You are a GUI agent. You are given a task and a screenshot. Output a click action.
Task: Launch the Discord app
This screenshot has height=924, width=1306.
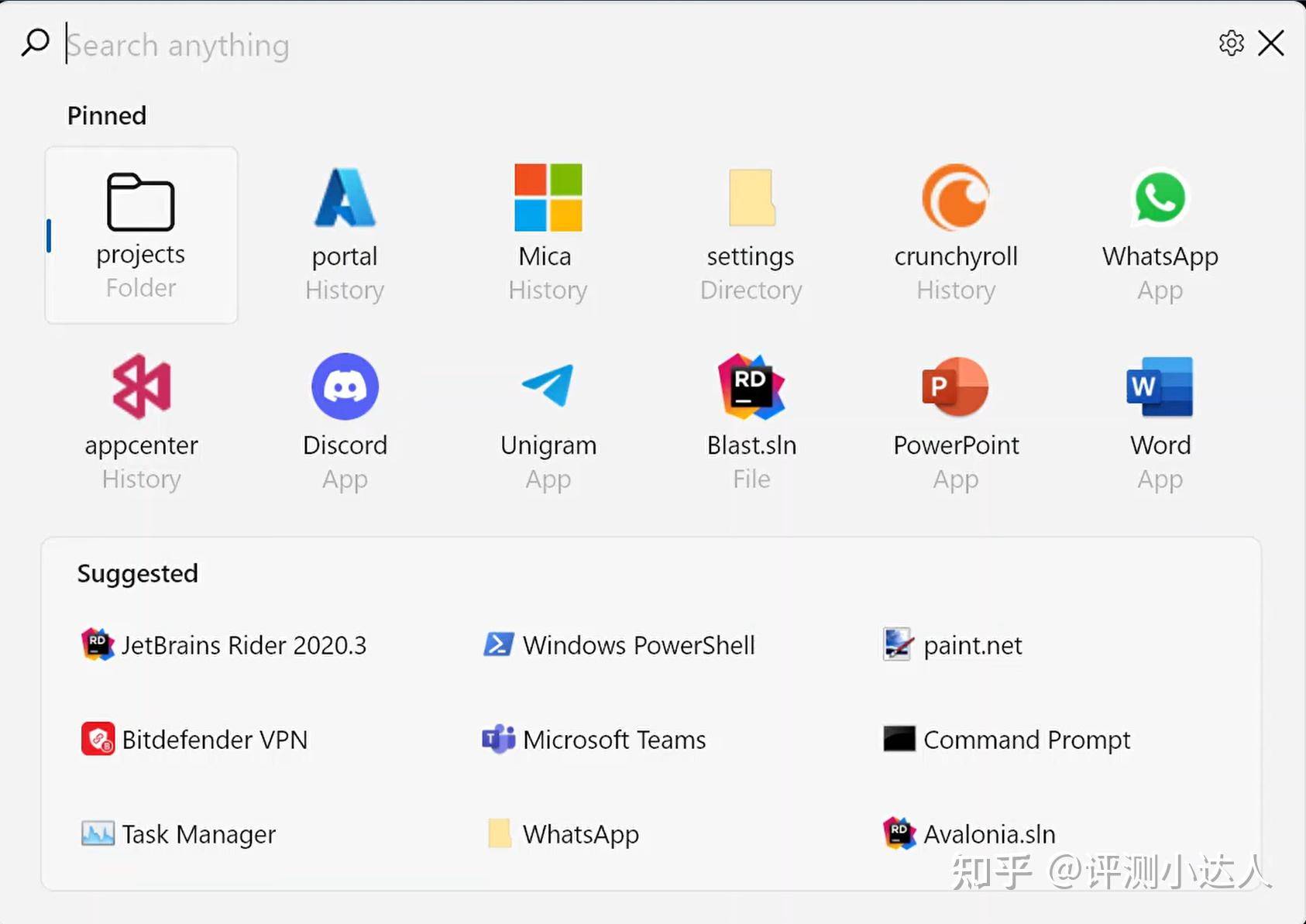[x=345, y=423]
